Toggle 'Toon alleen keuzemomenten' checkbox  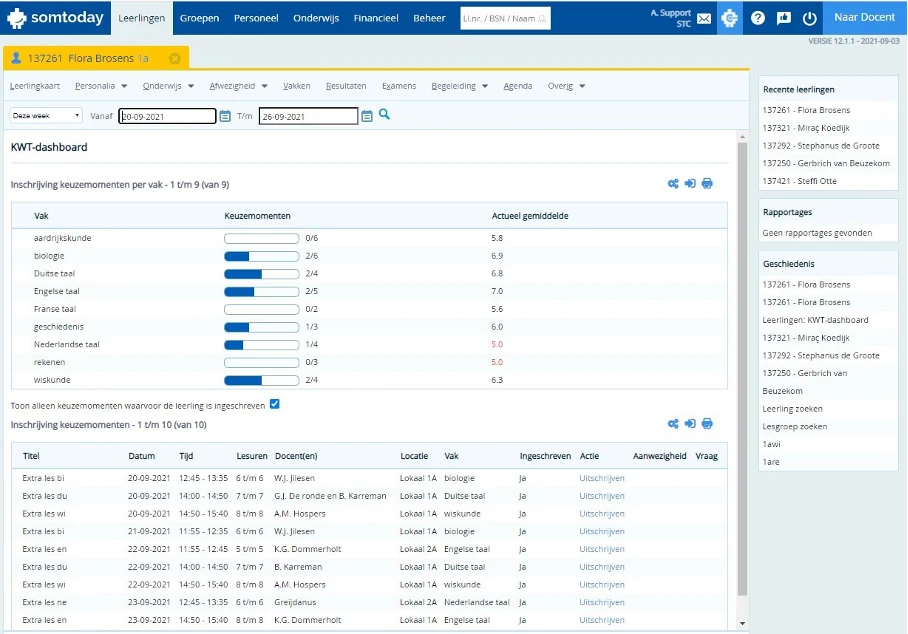275,404
